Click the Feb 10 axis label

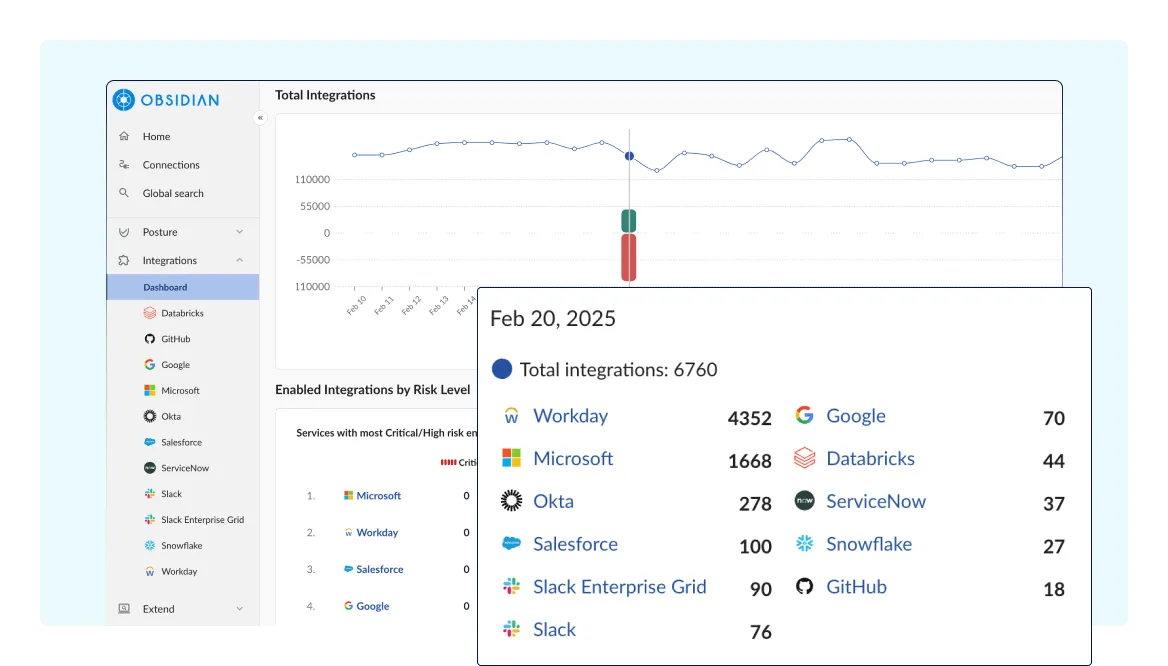pos(357,305)
